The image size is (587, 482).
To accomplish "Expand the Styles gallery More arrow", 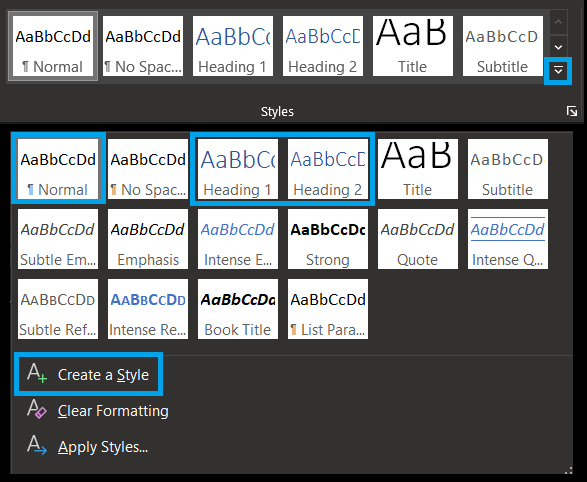I will coord(558,70).
